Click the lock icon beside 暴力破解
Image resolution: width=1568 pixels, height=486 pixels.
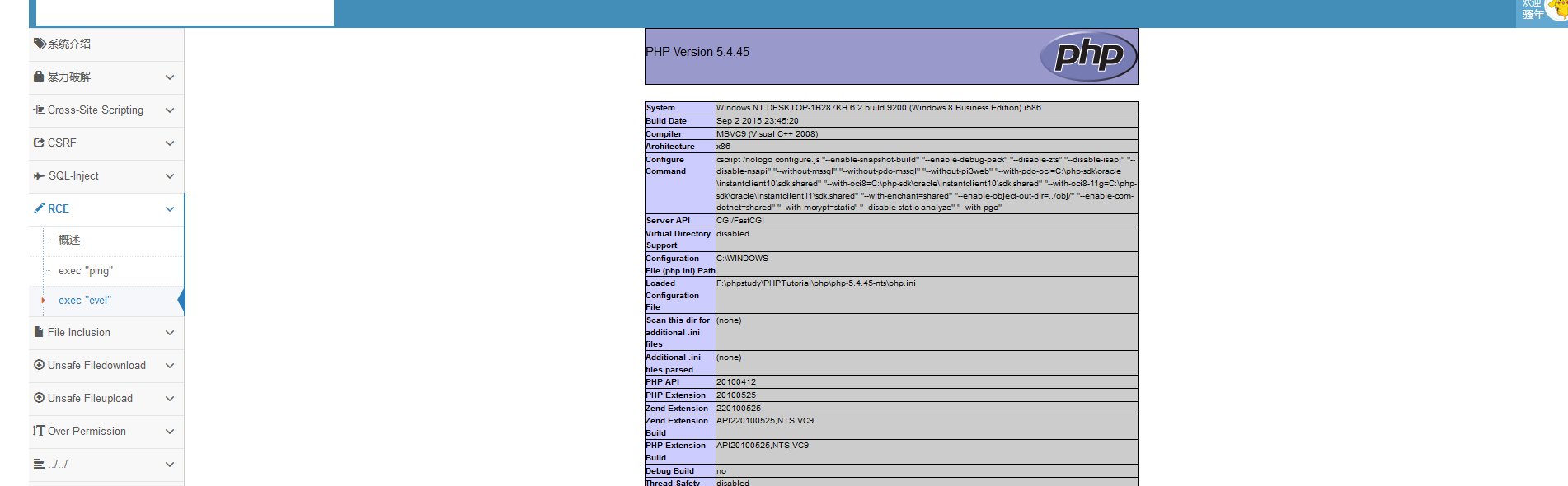tap(39, 77)
